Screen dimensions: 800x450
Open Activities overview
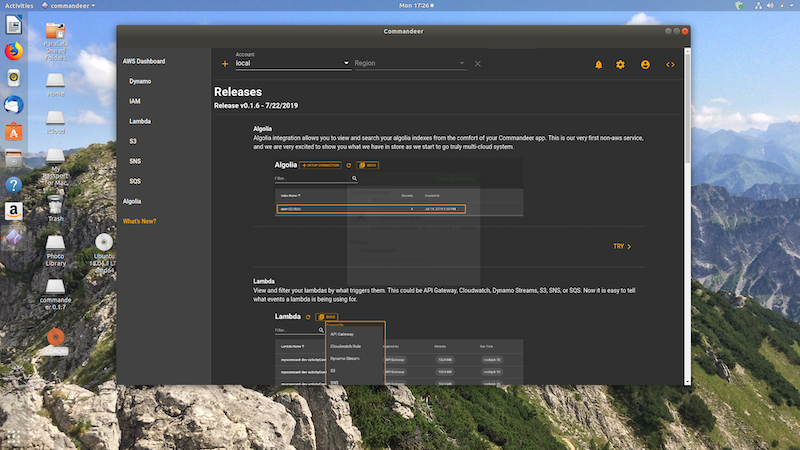click(x=19, y=6)
